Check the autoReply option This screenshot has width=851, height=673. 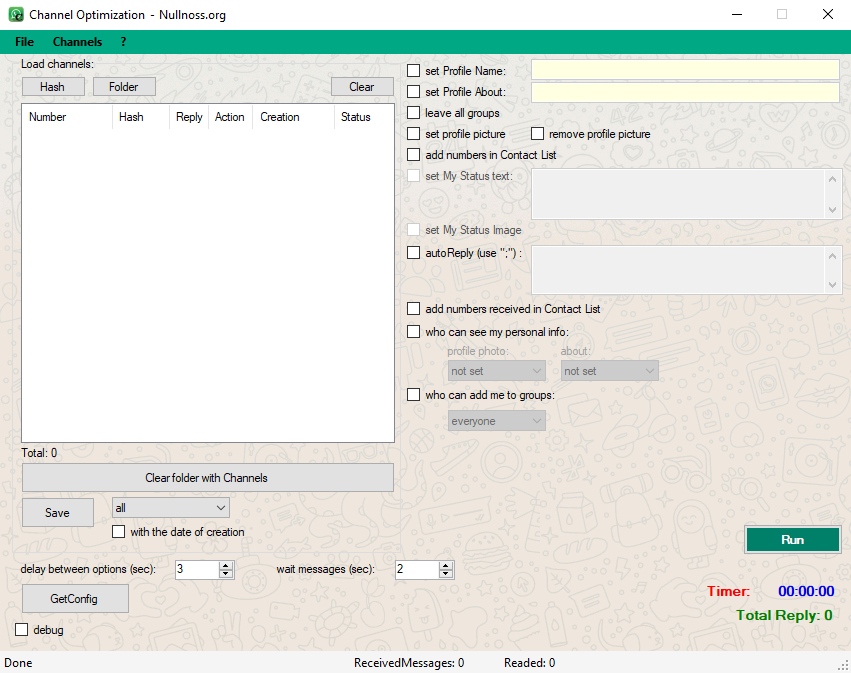[x=414, y=253]
